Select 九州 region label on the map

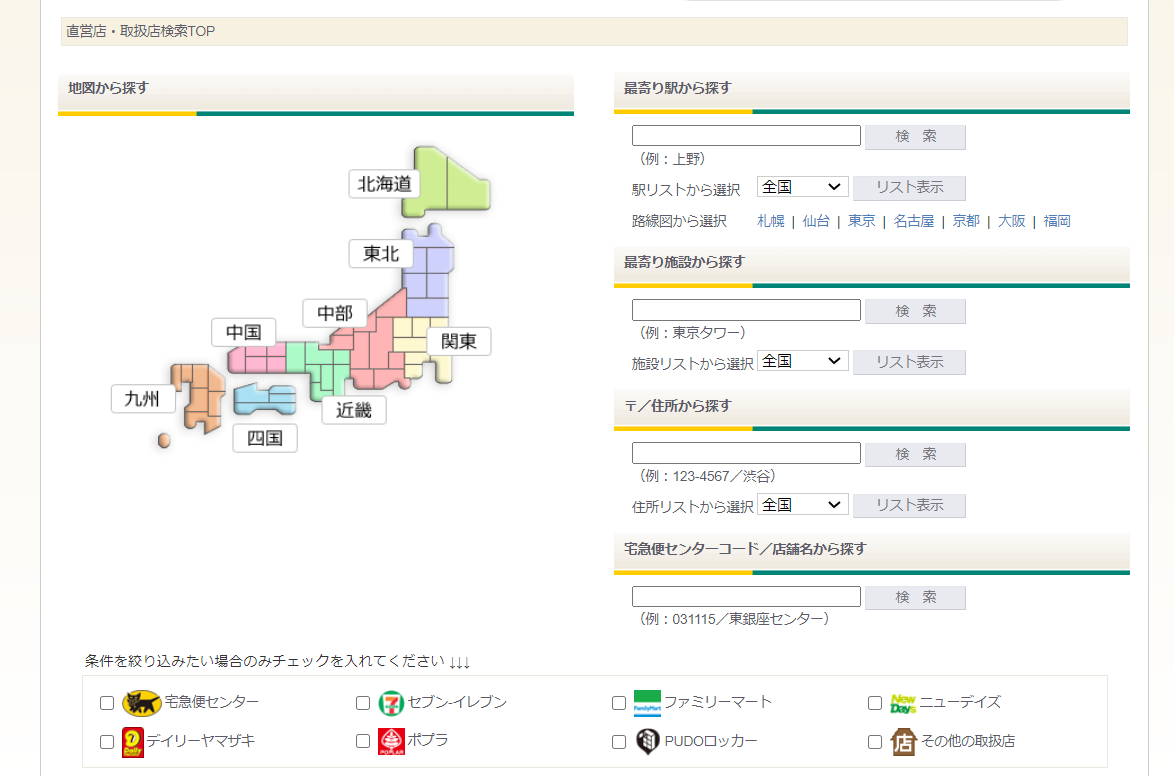(x=142, y=398)
